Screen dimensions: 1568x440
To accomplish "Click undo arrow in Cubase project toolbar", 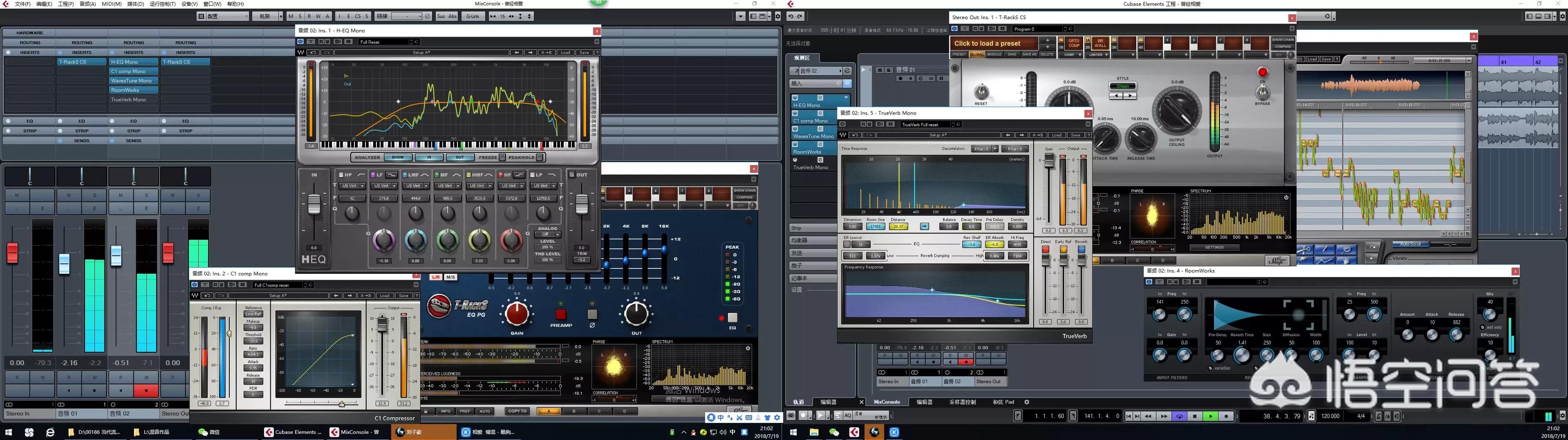I will (x=791, y=17).
